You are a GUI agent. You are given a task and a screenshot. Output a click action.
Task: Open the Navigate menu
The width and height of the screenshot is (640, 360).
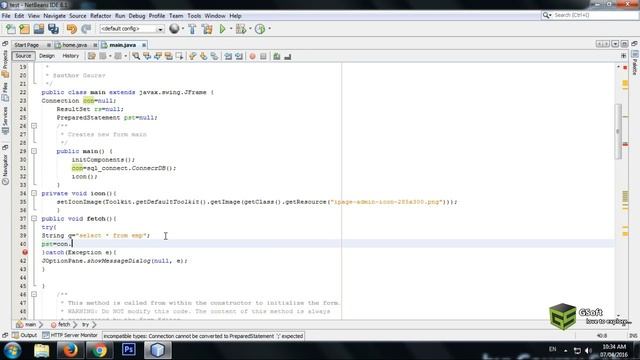[54, 16]
